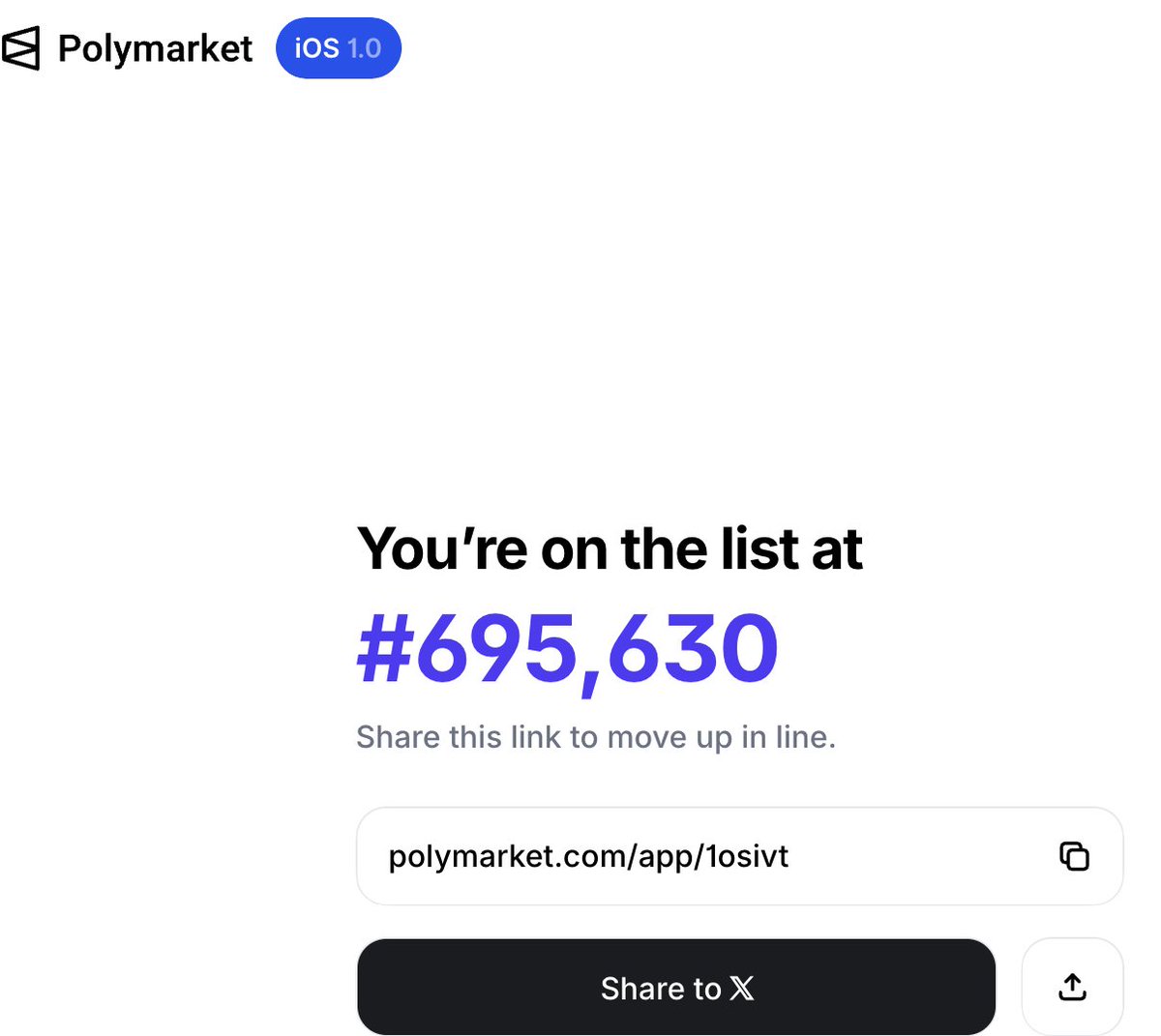Click the digits "630" in the purple number
Screen dimensions: 1161x1036
[693, 648]
